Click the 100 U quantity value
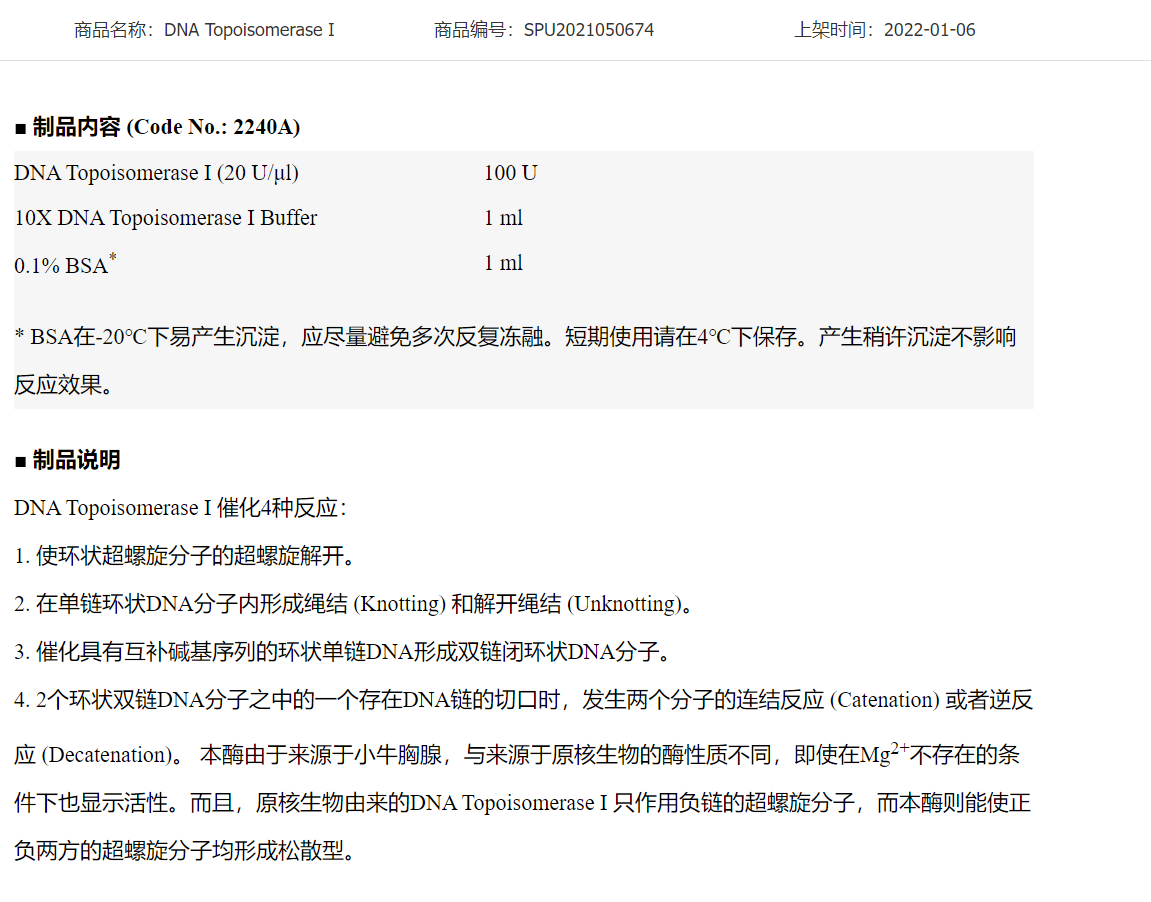The image size is (1151, 902). click(510, 173)
